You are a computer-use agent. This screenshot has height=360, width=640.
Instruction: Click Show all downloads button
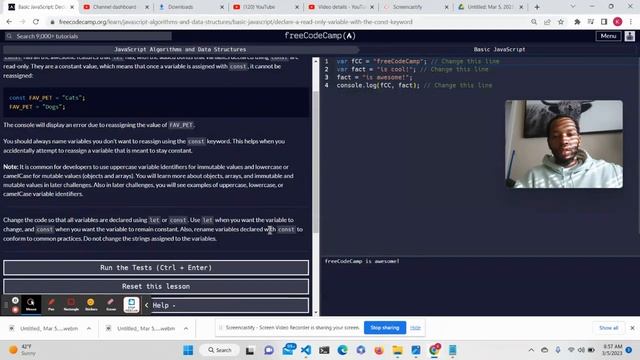click(x=608, y=328)
